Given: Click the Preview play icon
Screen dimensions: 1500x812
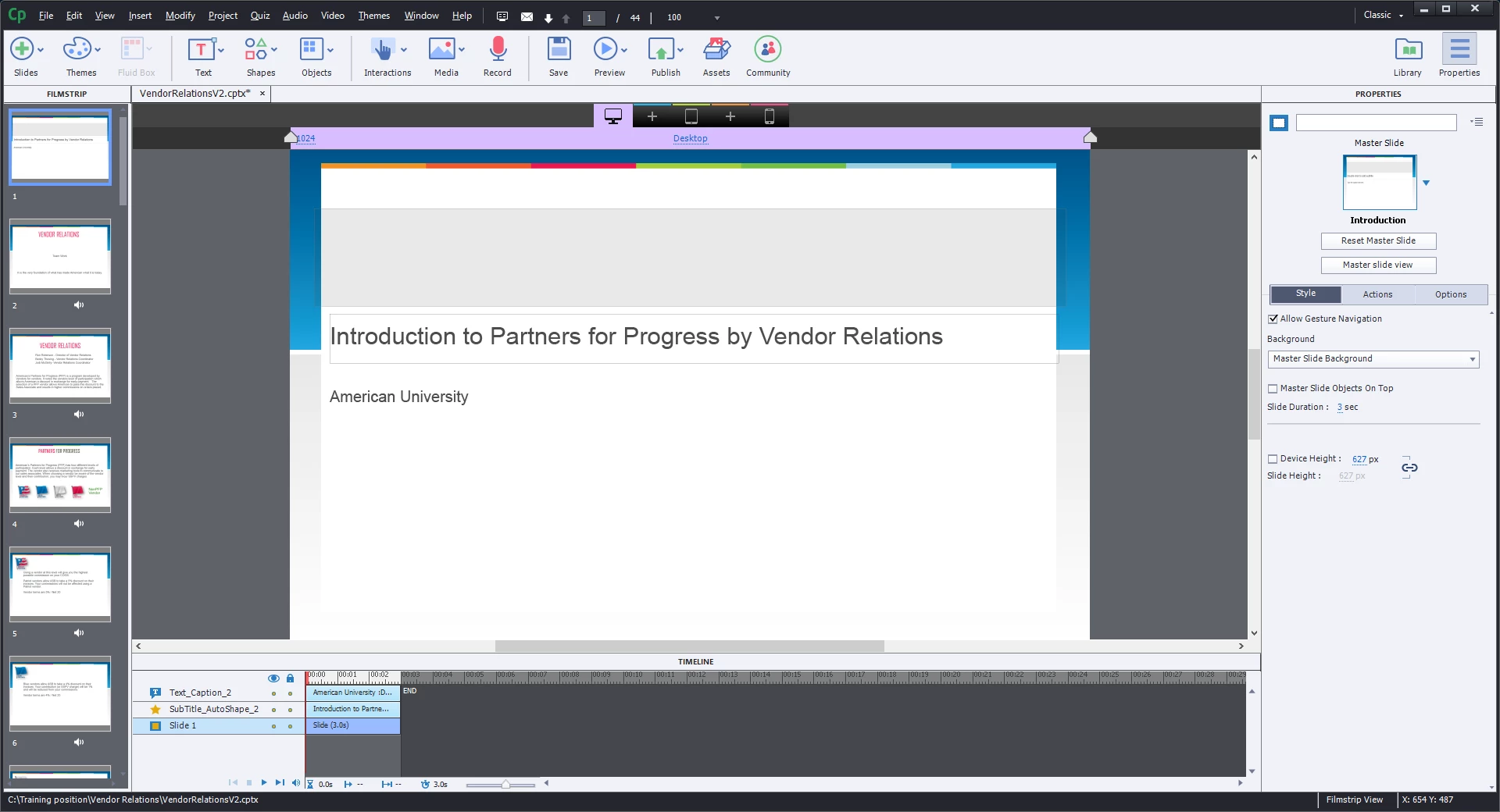Looking at the screenshot, I should pyautogui.click(x=605, y=49).
